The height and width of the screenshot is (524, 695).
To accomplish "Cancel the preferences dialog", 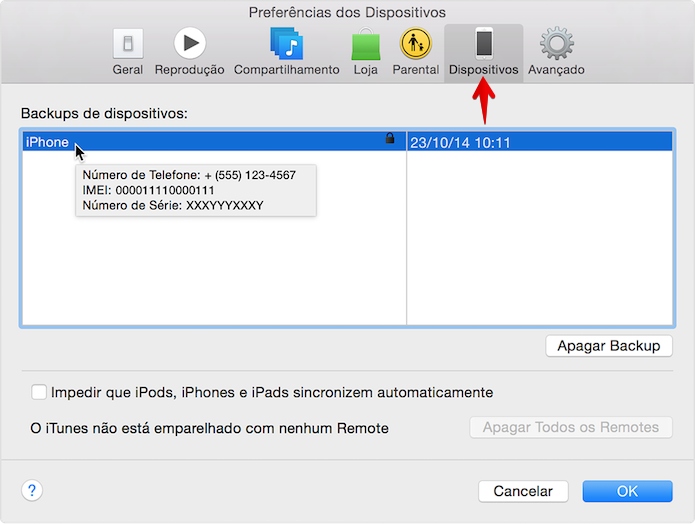I will (523, 491).
